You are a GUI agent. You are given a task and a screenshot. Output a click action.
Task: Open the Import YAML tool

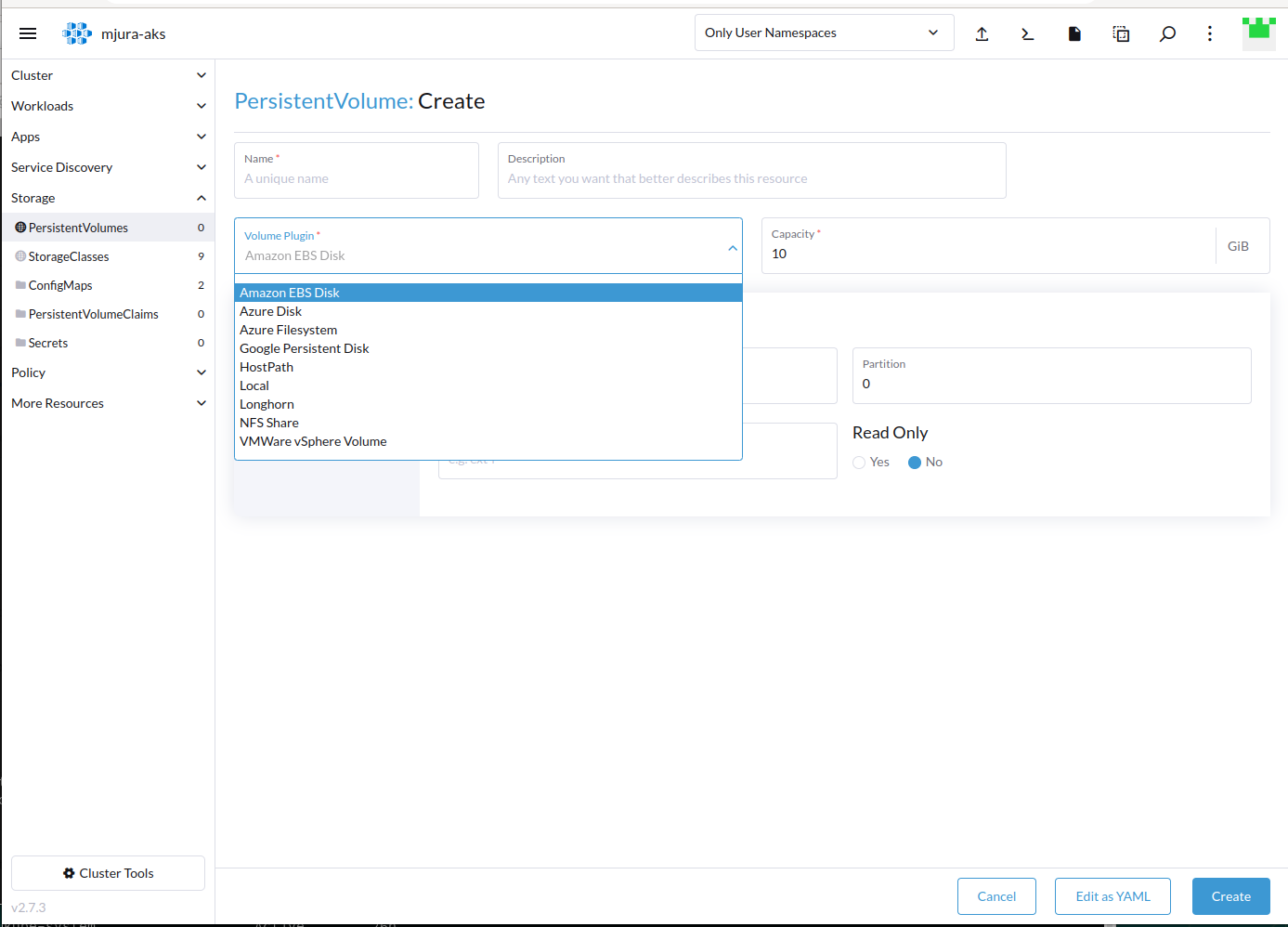pos(982,33)
